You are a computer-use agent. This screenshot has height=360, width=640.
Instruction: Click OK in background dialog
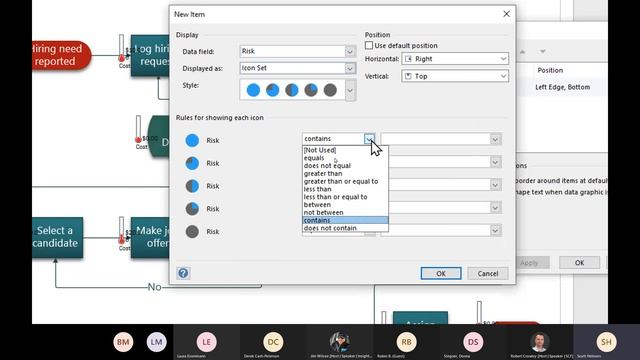(579, 262)
